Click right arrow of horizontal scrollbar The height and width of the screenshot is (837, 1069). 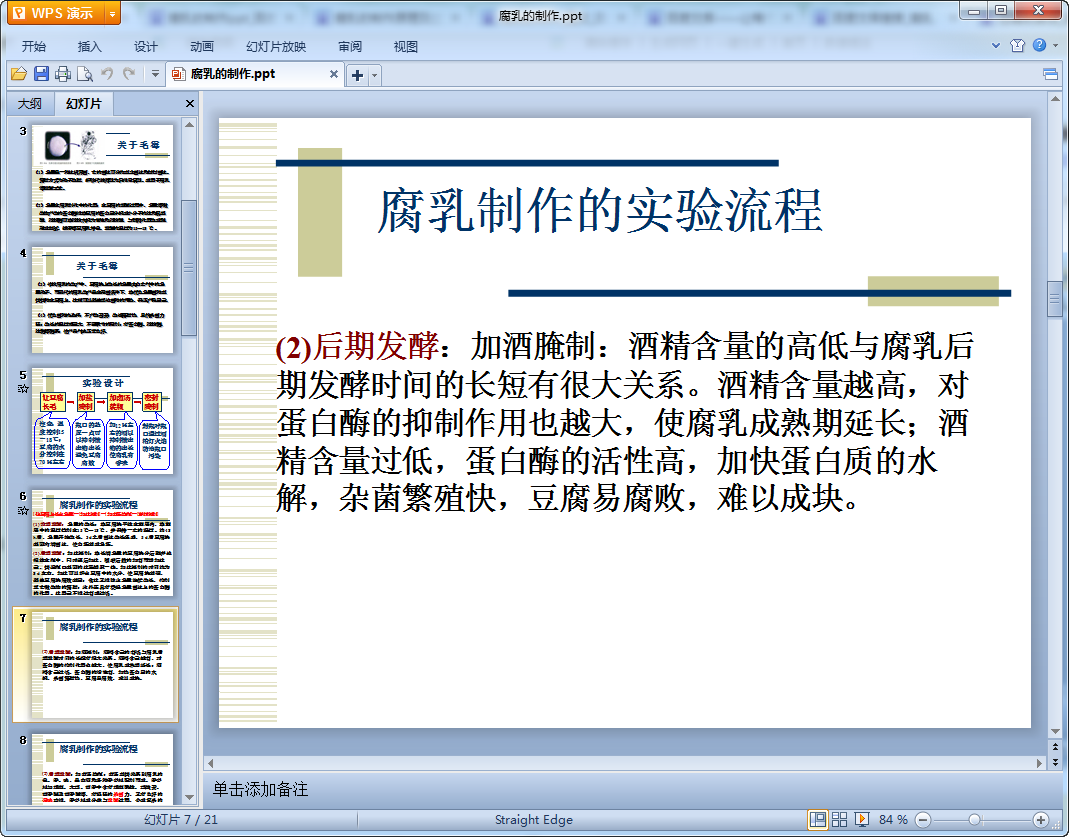point(1039,763)
